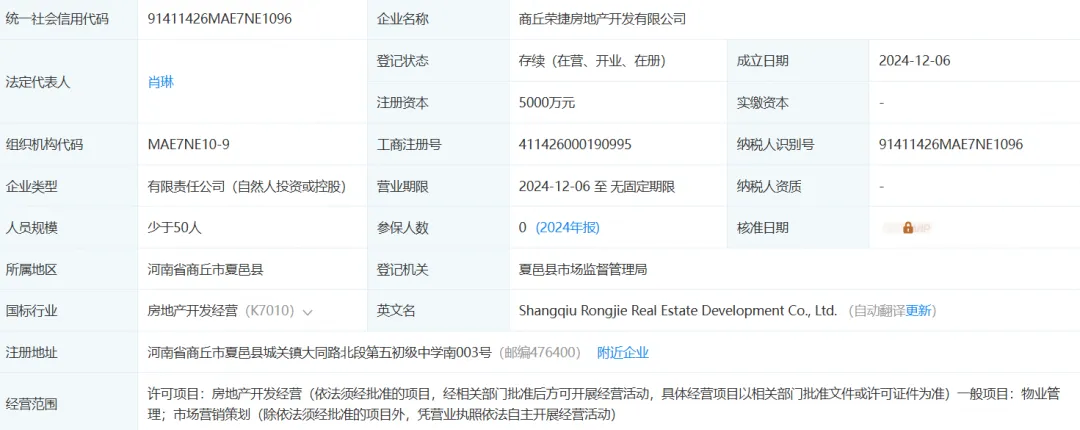Expand the 房地产开发经营 industry dropdown arrow
Screen dimensions: 1080x430
click(307, 311)
